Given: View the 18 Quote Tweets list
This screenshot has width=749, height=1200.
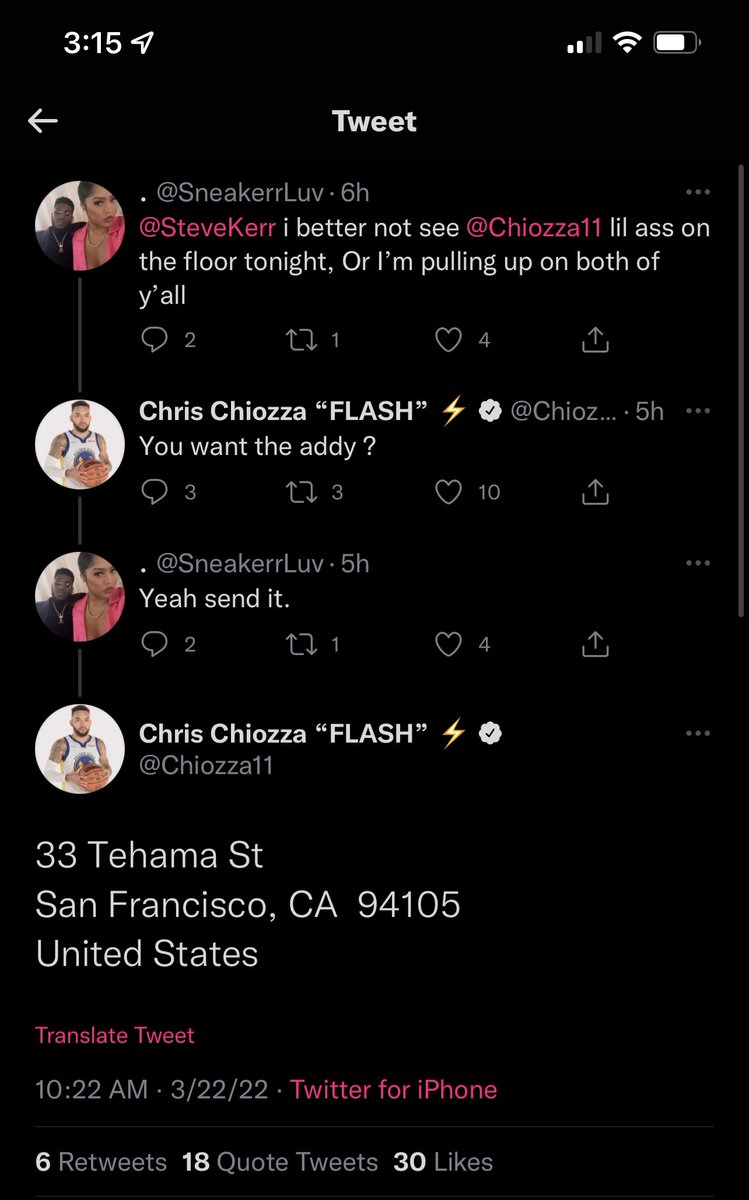Looking at the screenshot, I should coord(280,1162).
